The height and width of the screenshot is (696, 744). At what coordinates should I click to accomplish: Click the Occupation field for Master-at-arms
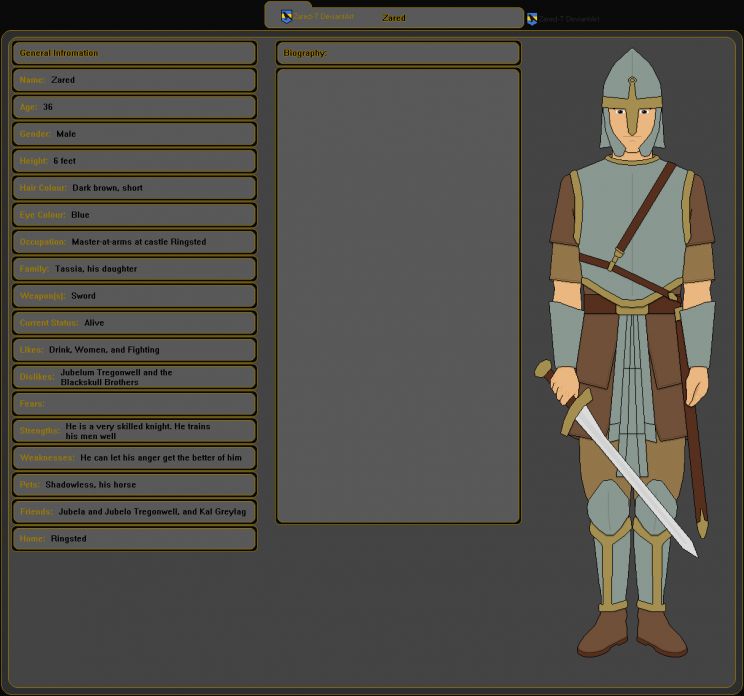134,242
